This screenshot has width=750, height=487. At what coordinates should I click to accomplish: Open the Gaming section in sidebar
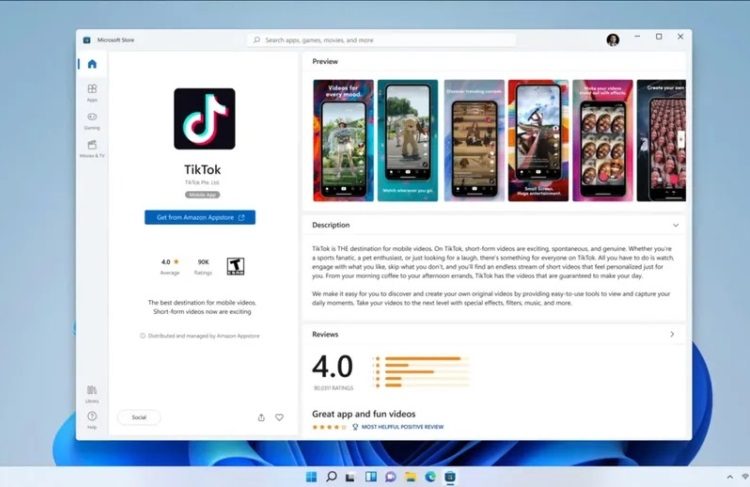click(92, 120)
